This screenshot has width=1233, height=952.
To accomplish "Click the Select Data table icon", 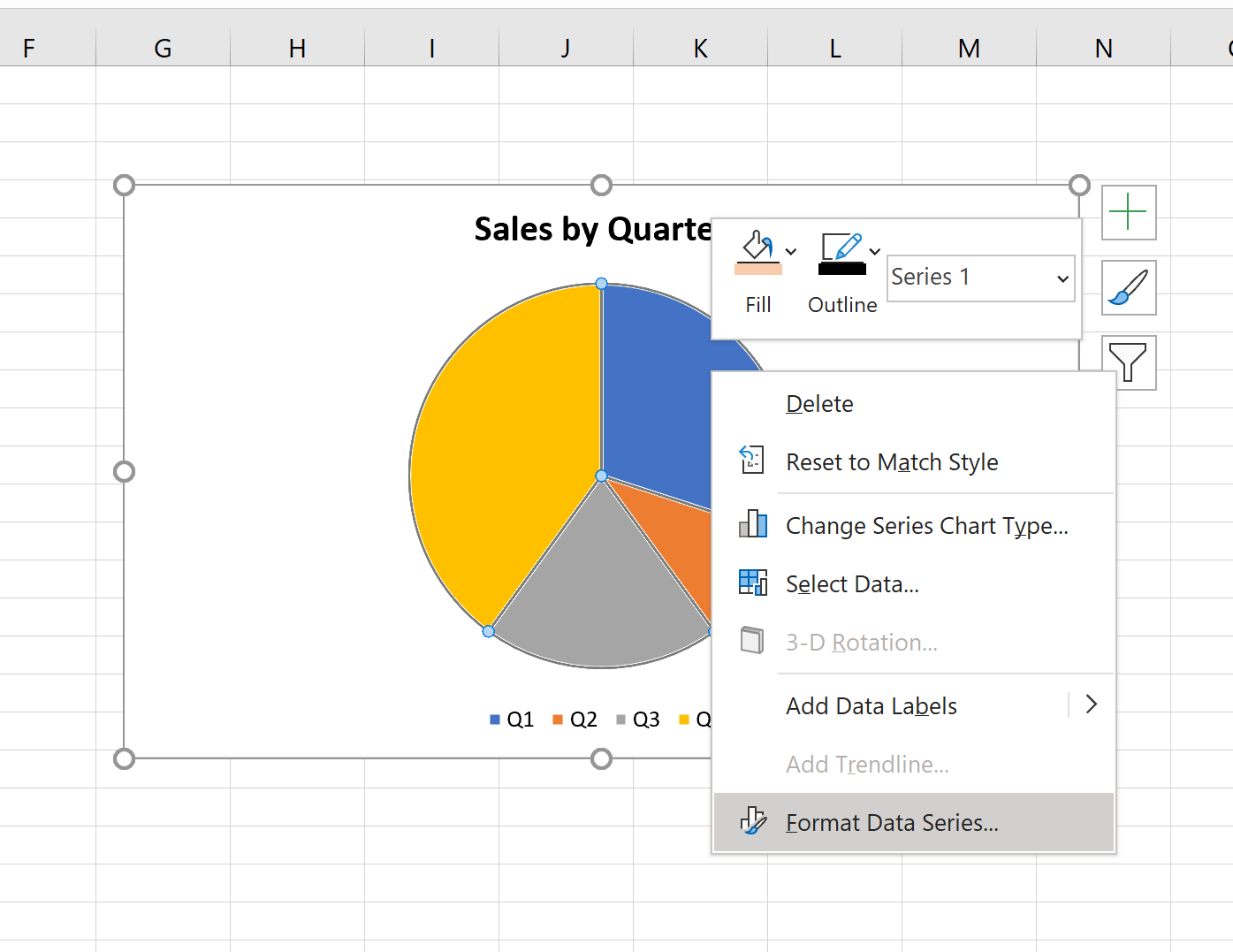I will point(752,583).
